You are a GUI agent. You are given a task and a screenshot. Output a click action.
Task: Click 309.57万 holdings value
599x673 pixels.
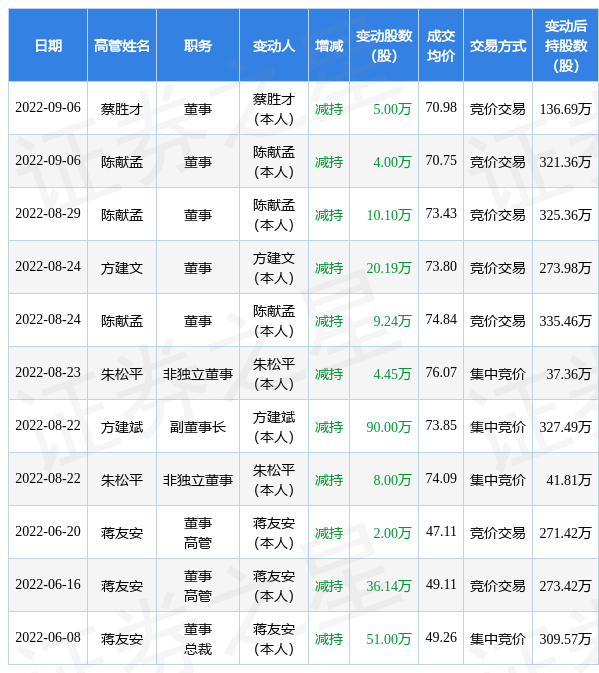click(565, 639)
